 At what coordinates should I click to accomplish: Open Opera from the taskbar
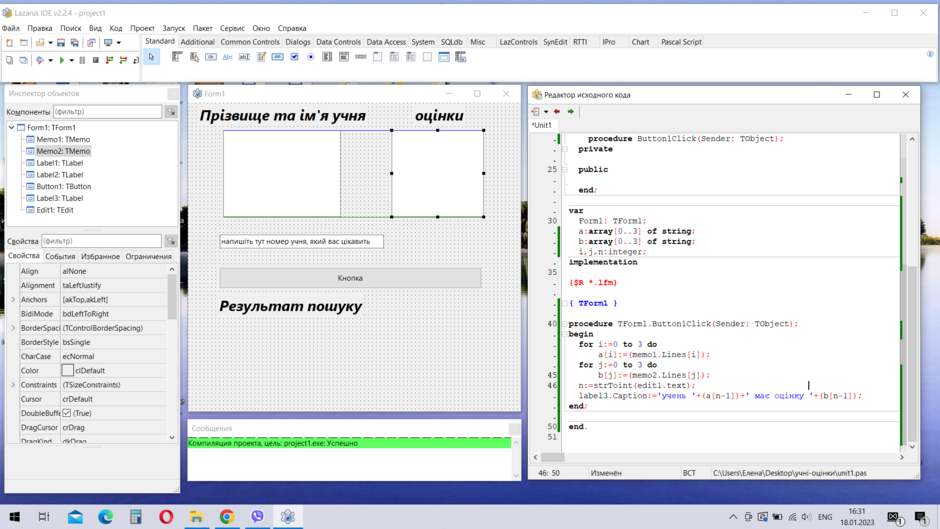point(166,516)
